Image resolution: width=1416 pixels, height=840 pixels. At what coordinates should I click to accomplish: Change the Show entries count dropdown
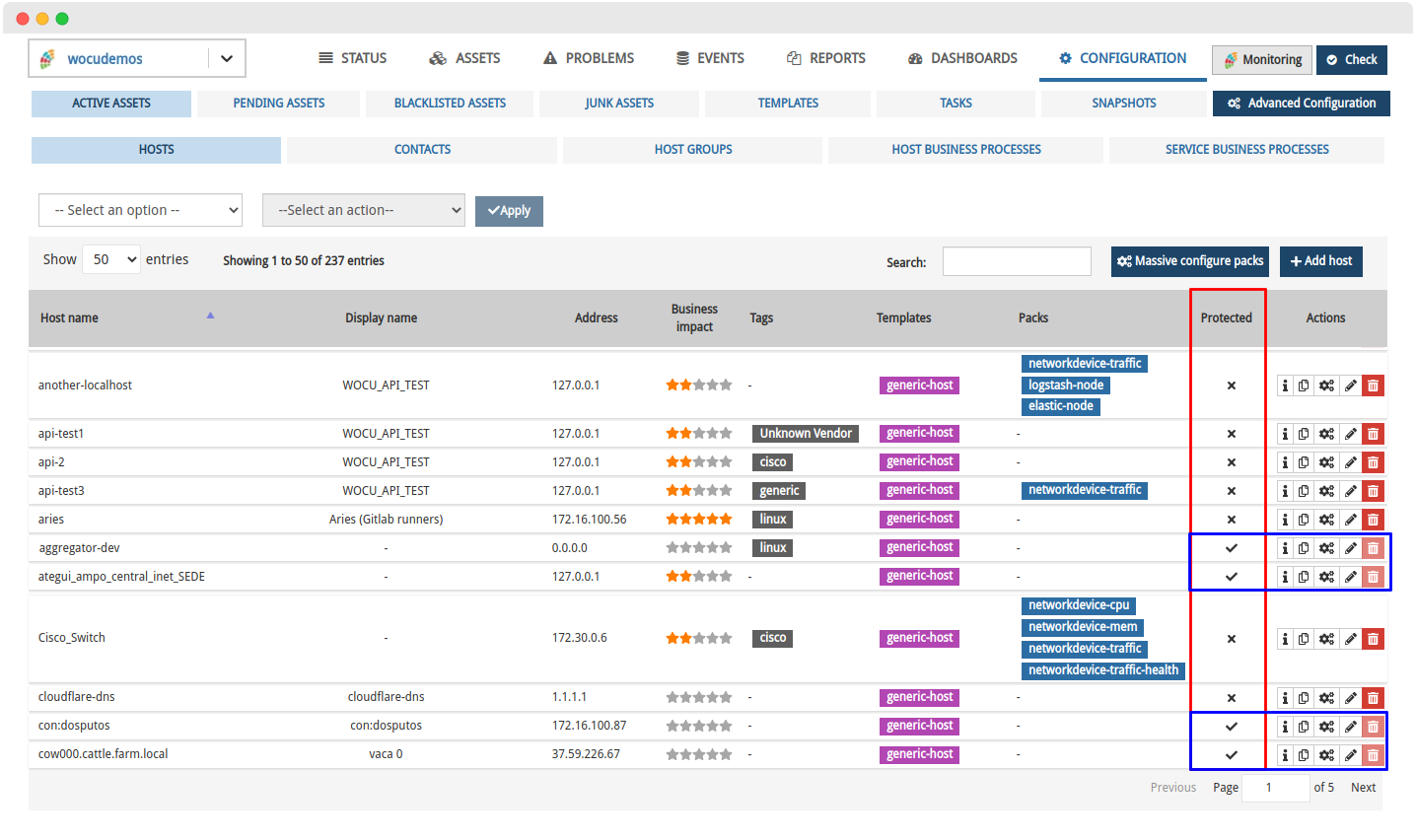click(x=110, y=259)
